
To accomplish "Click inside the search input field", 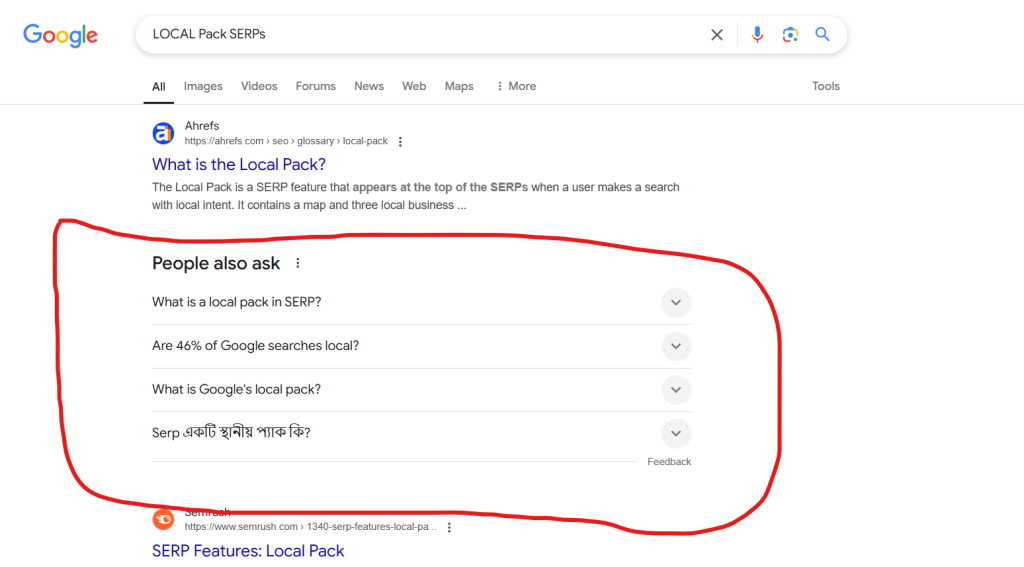I will point(420,35).
